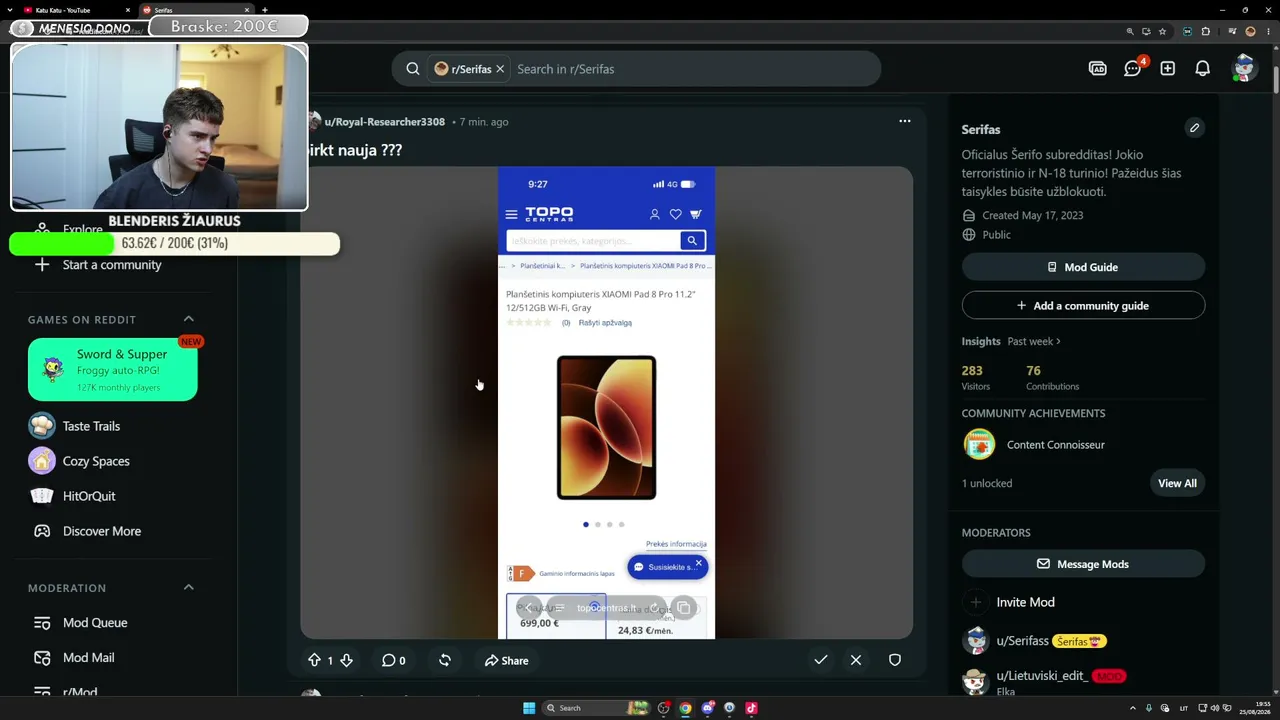The image size is (1280, 720).
Task: Switch to the Serifas browser tab
Action: pos(195,10)
